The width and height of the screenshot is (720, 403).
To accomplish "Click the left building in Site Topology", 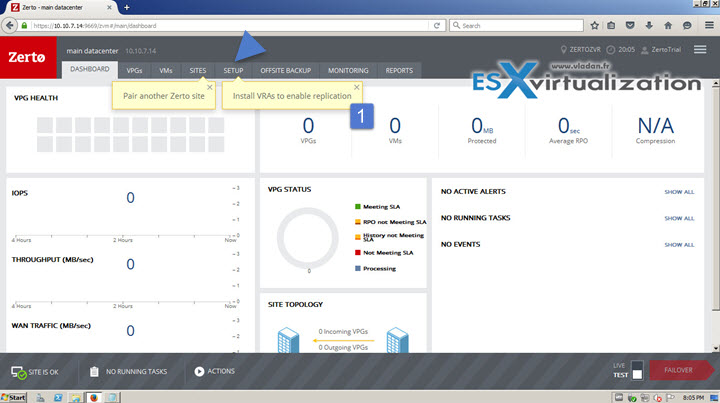I will pyautogui.click(x=288, y=340).
